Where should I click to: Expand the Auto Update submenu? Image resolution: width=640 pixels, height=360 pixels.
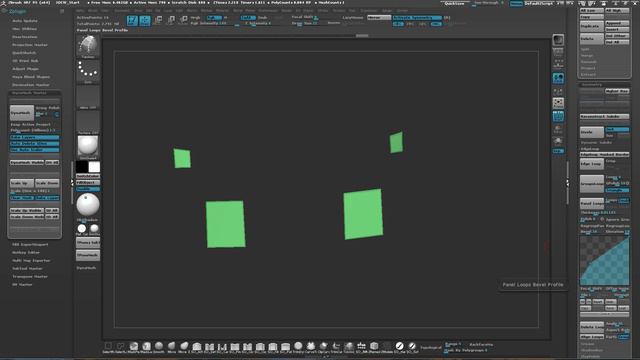(24, 20)
